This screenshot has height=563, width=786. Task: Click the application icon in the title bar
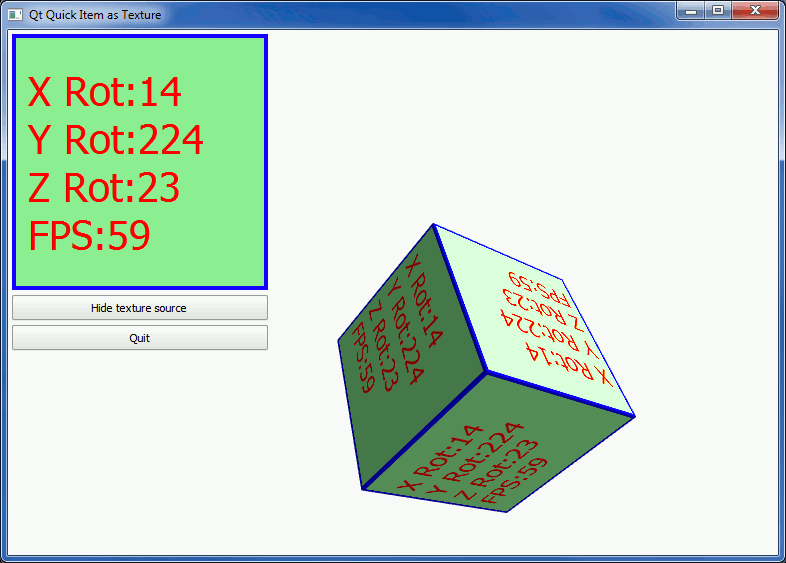pyautogui.click(x=15, y=14)
